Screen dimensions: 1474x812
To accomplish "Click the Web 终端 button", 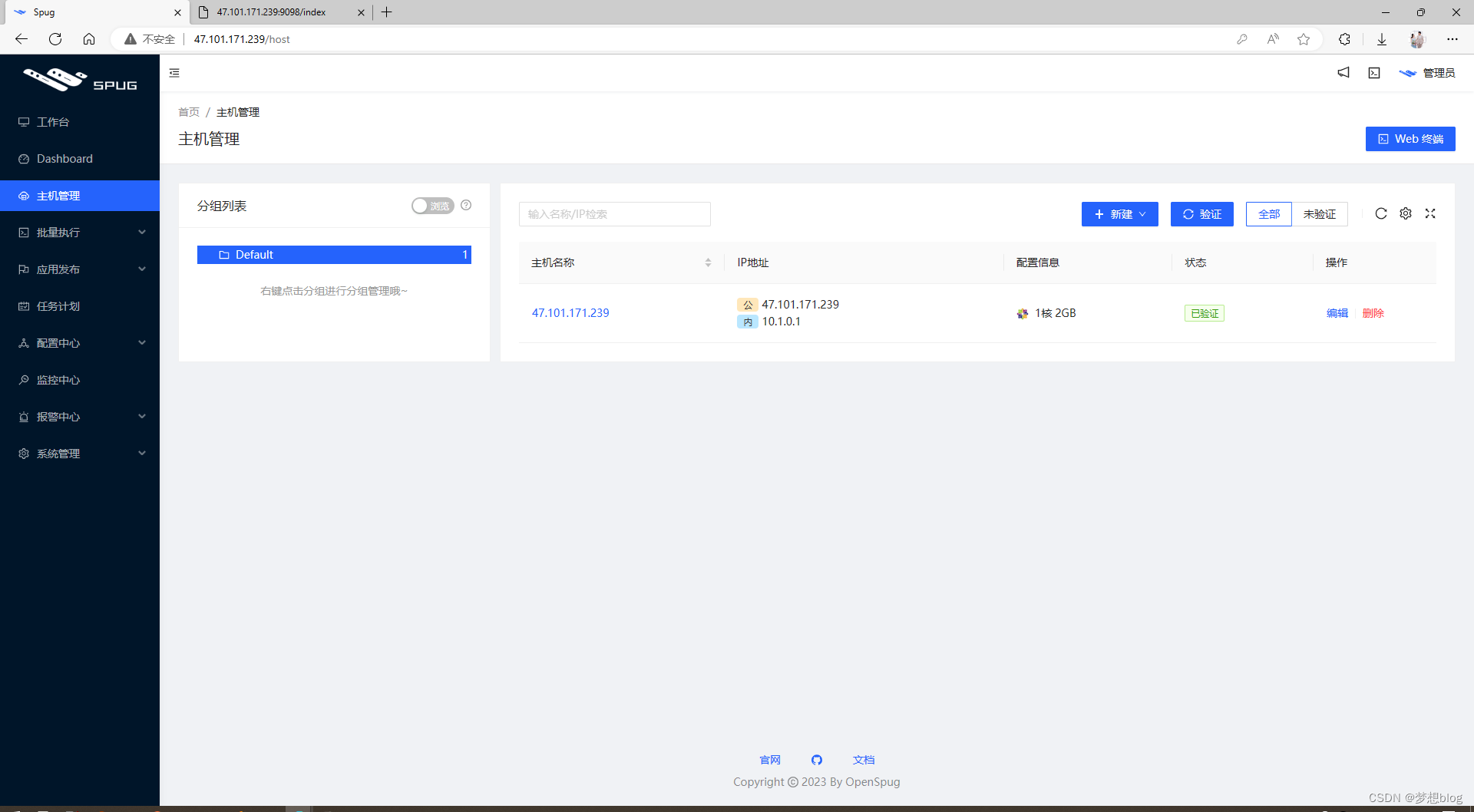I will click(1410, 139).
